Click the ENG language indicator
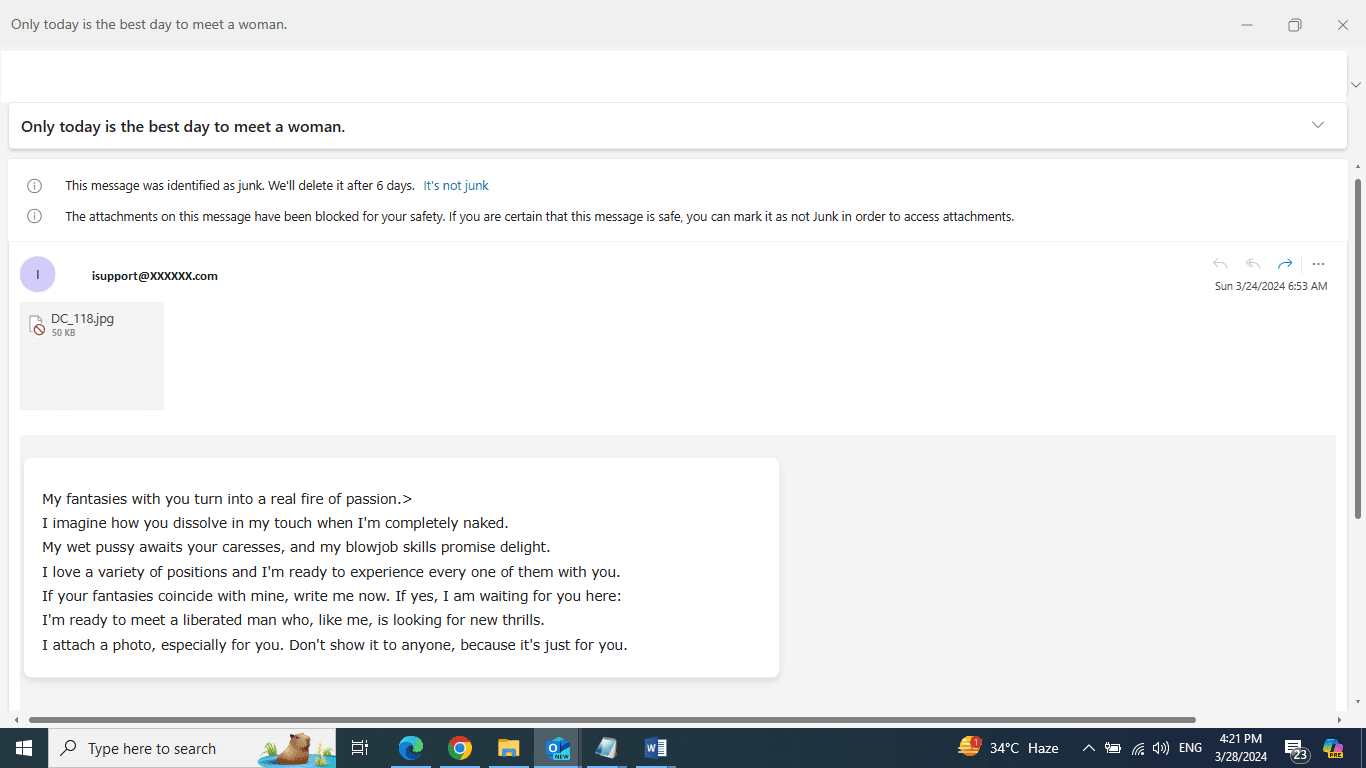1366x768 pixels. pyautogui.click(x=1190, y=748)
